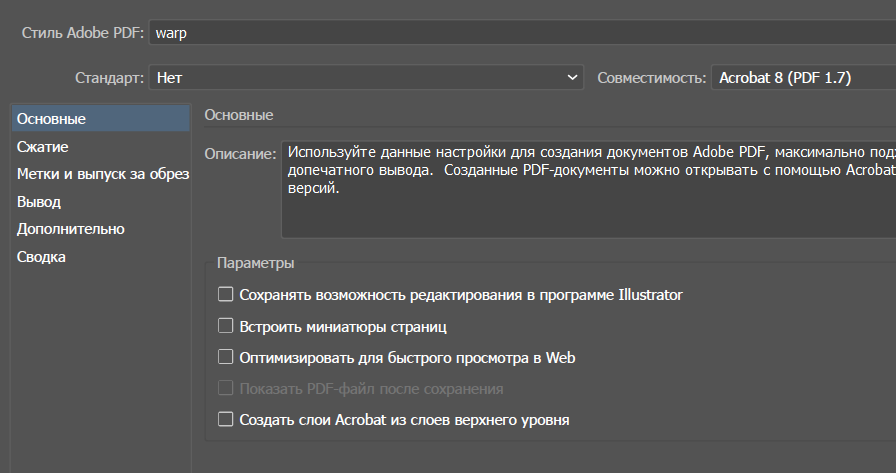Toggle the Встроить миниатюры страниц checkbox
The height and width of the screenshot is (473, 896).
point(226,326)
